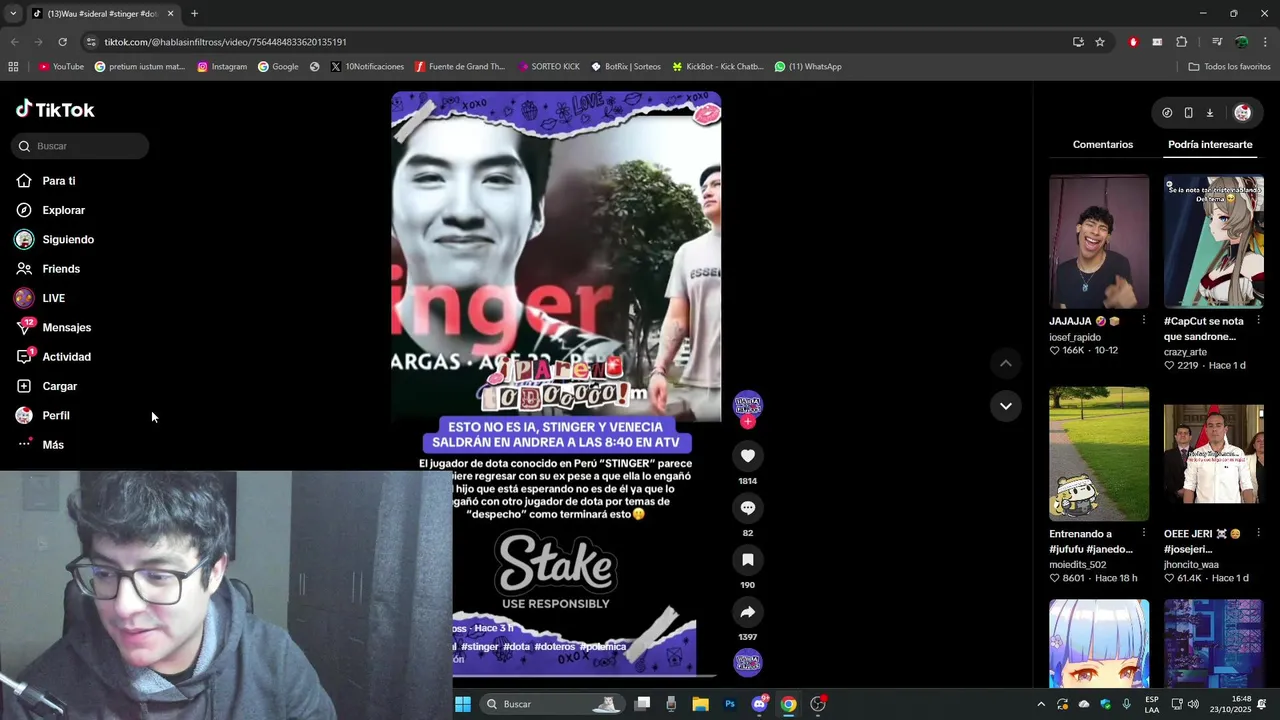Click the #dota hashtag in video caption
Screen dimensions: 1280x720
pos(516,647)
